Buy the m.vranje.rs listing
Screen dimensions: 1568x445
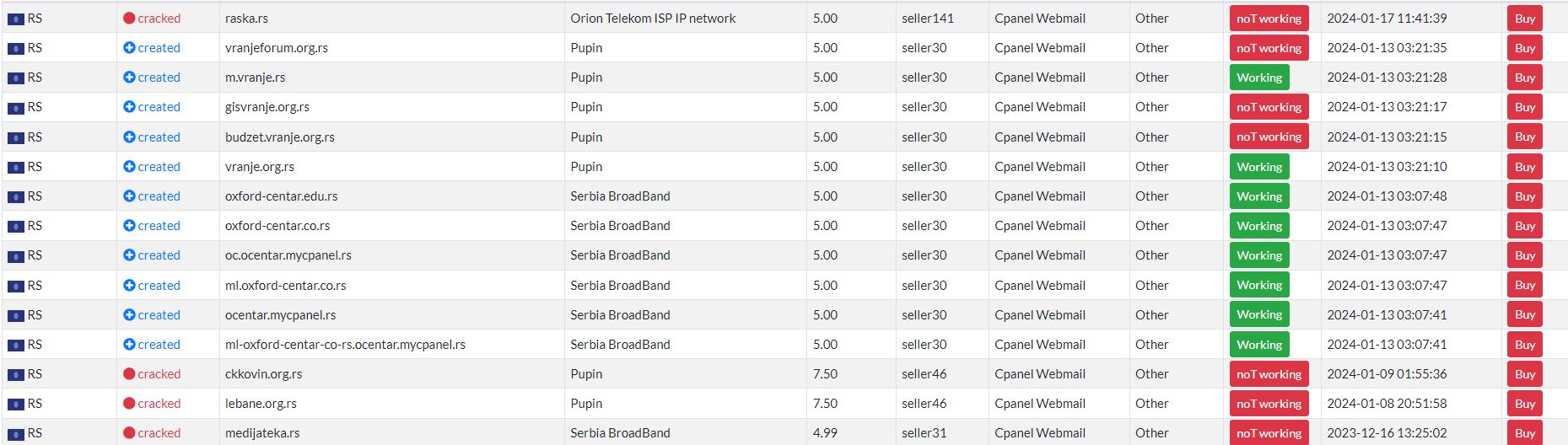coord(1524,78)
